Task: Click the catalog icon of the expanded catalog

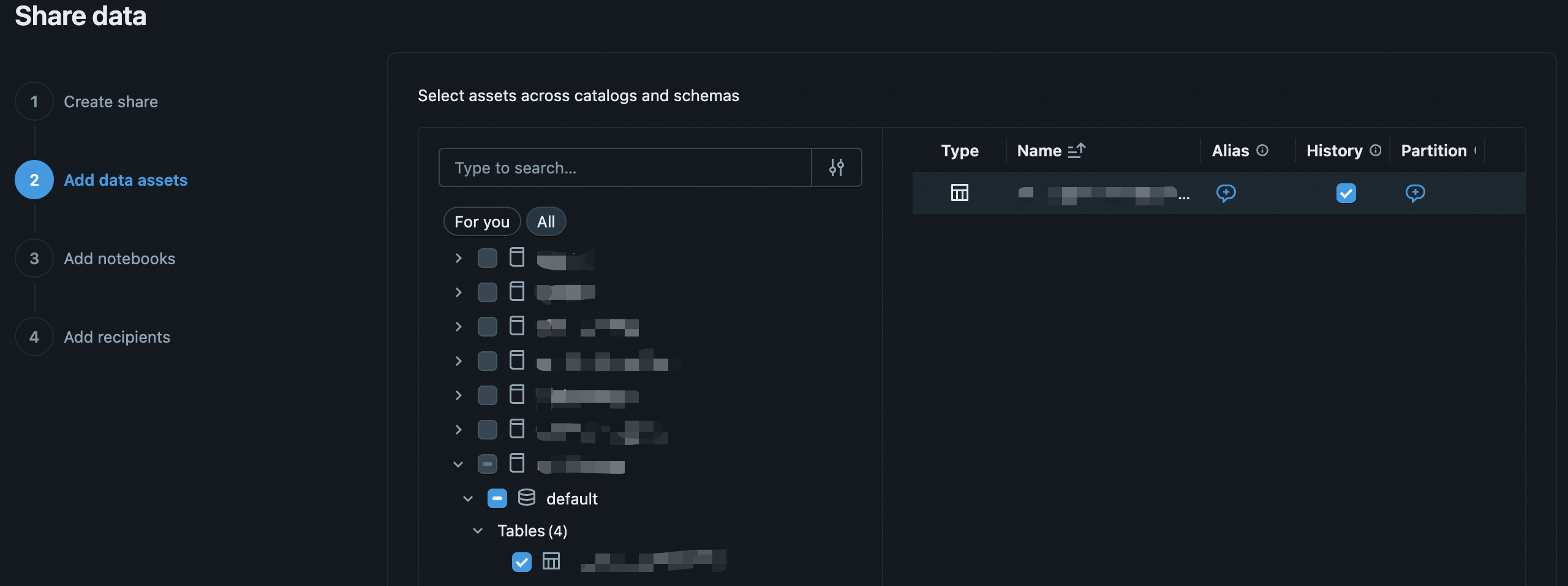Action: click(x=517, y=463)
